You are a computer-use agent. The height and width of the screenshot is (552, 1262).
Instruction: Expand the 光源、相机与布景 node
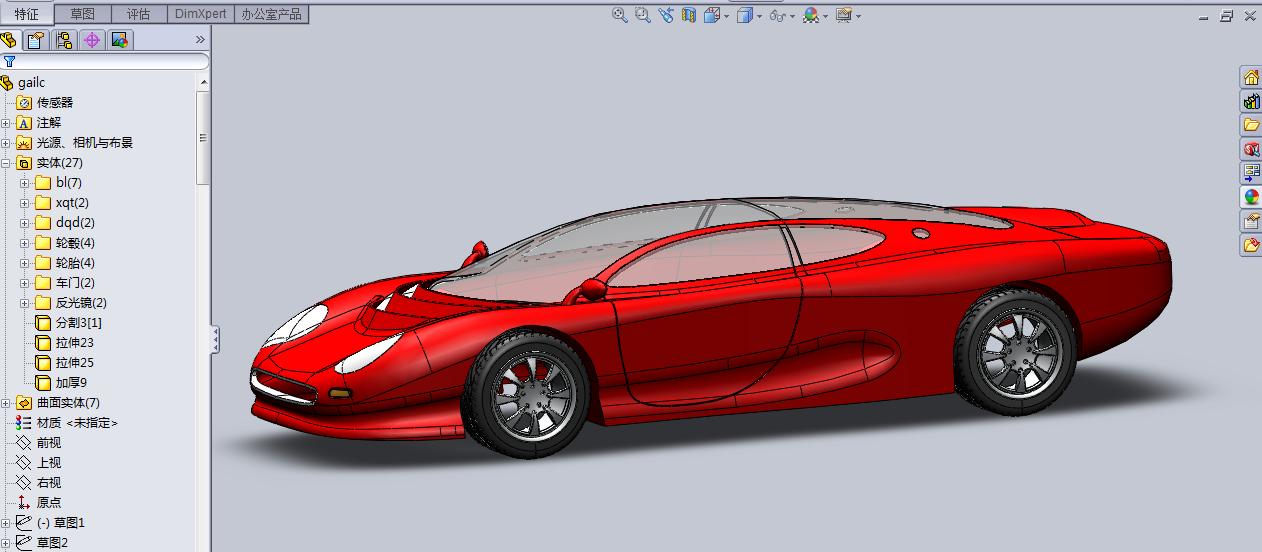[6, 143]
